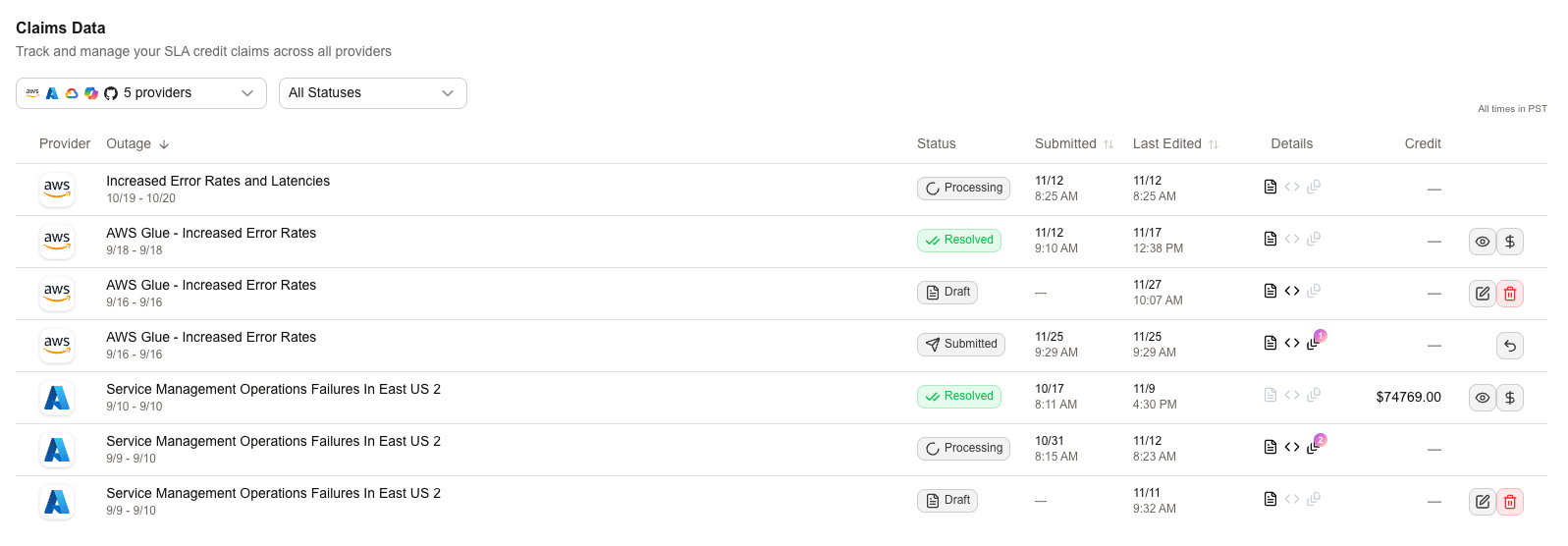
Task: Edit the Azure draft claim from 11/11
Action: (x=1482, y=502)
